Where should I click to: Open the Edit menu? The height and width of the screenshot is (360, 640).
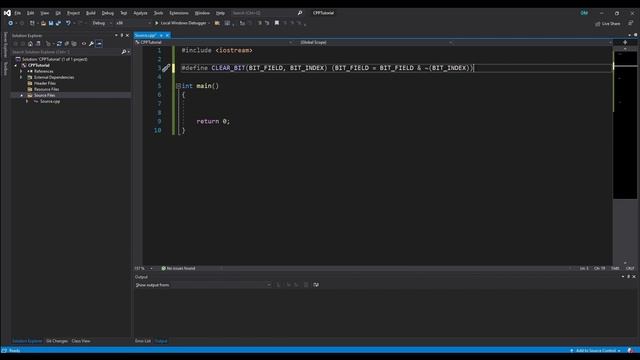[31, 13]
